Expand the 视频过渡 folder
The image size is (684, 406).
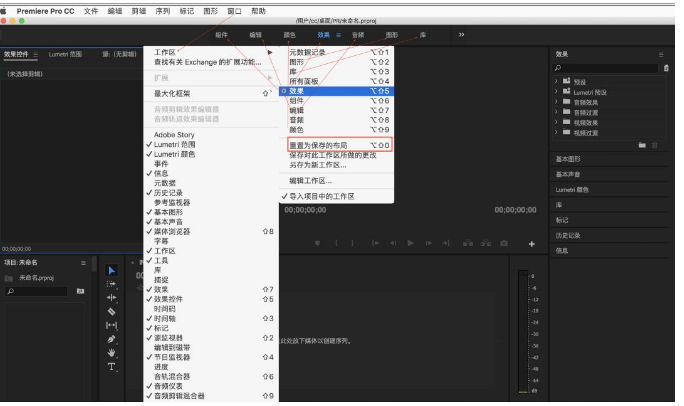click(556, 132)
